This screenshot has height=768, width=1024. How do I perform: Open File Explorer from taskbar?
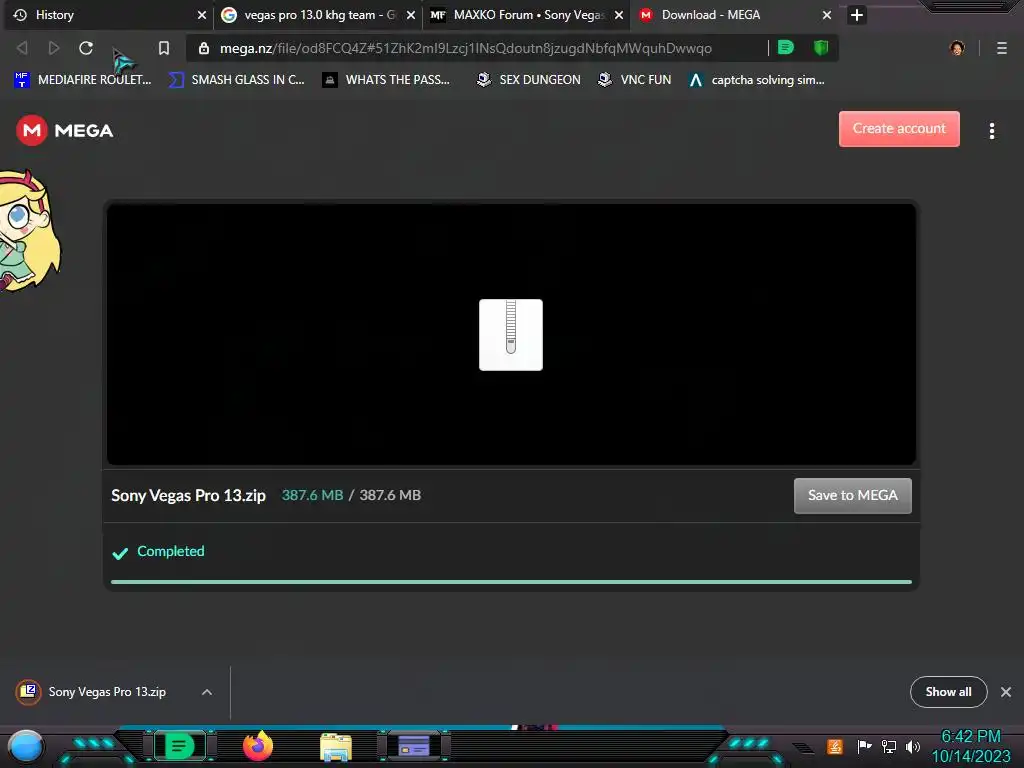tap(336, 747)
